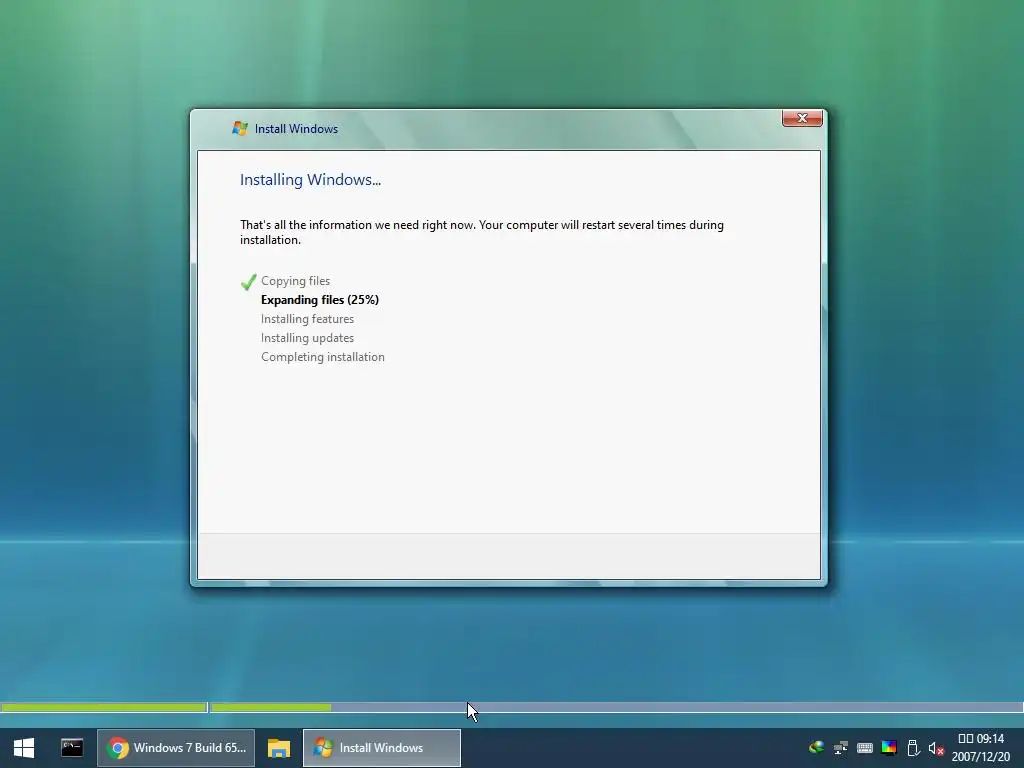Click Expanding files (25%) step
The height and width of the screenshot is (768, 1024).
tap(320, 300)
